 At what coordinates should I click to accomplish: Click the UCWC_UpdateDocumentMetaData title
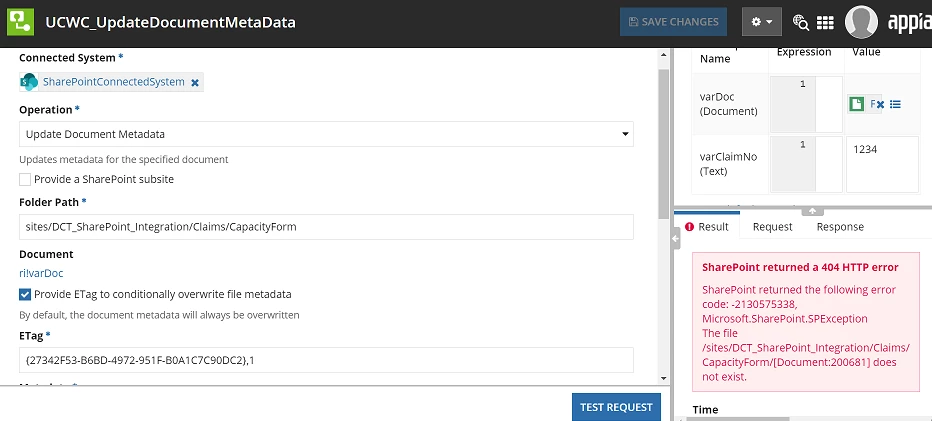(170, 23)
